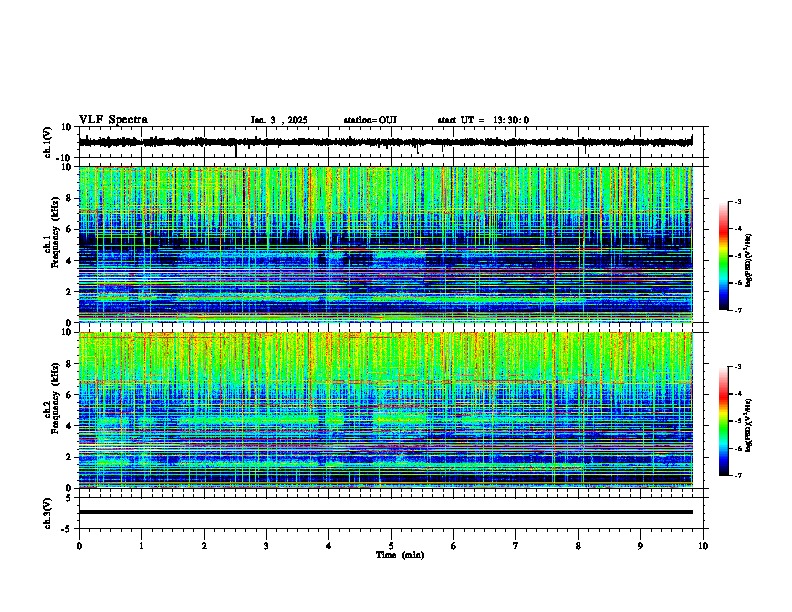Click the upper colorbar "-7" scale label
The image size is (792, 612).
pos(737,310)
